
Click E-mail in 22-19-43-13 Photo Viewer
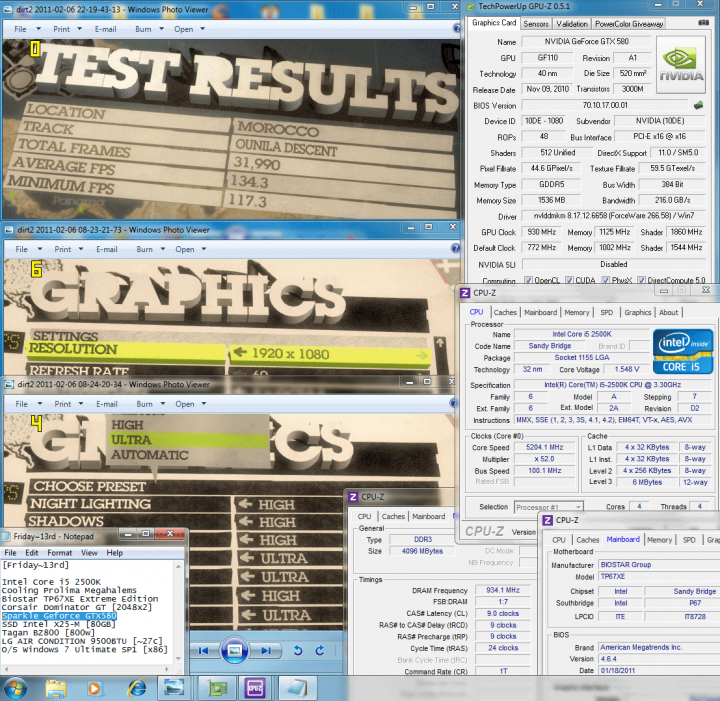(105, 29)
